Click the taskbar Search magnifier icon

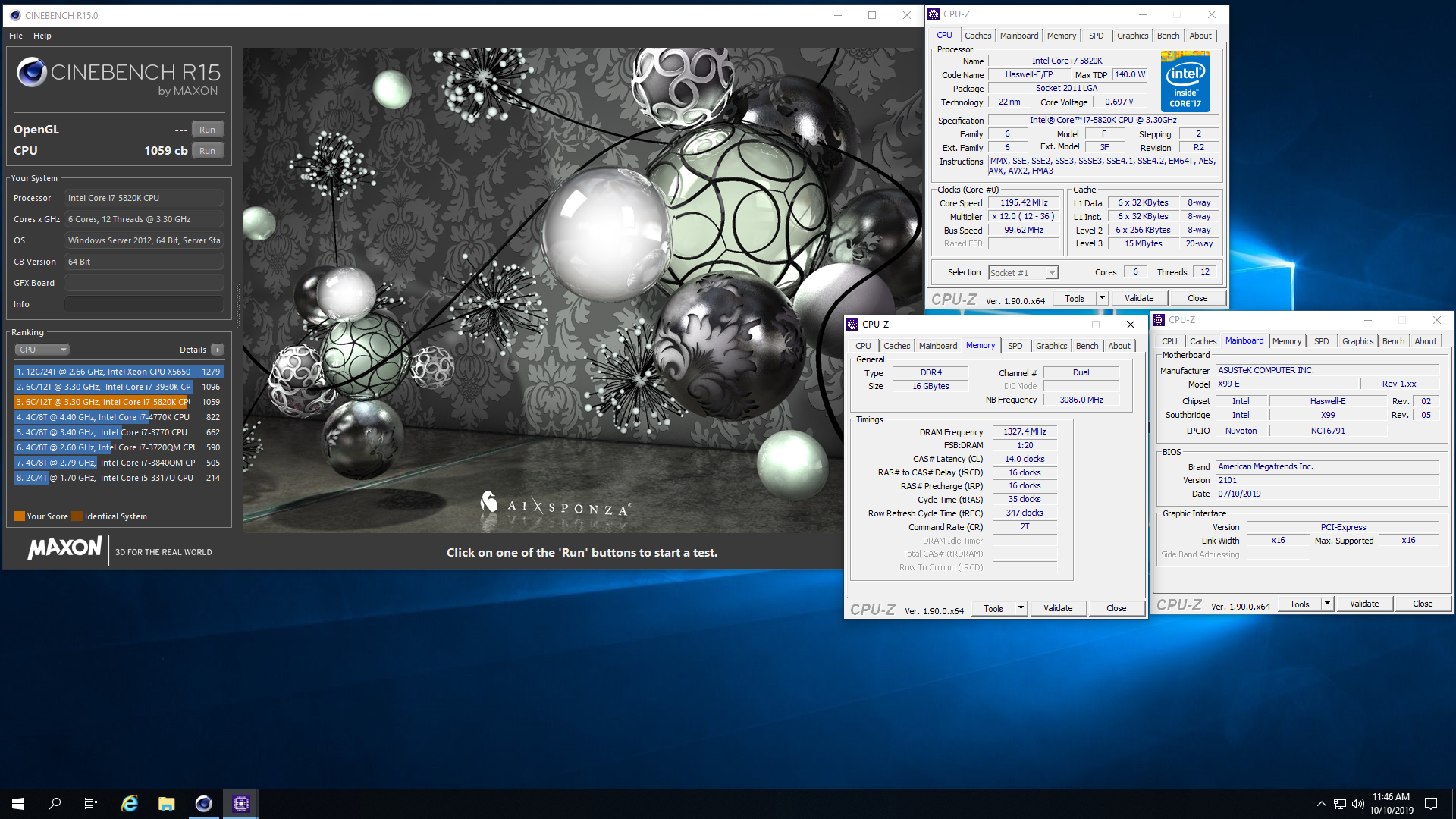click(55, 804)
